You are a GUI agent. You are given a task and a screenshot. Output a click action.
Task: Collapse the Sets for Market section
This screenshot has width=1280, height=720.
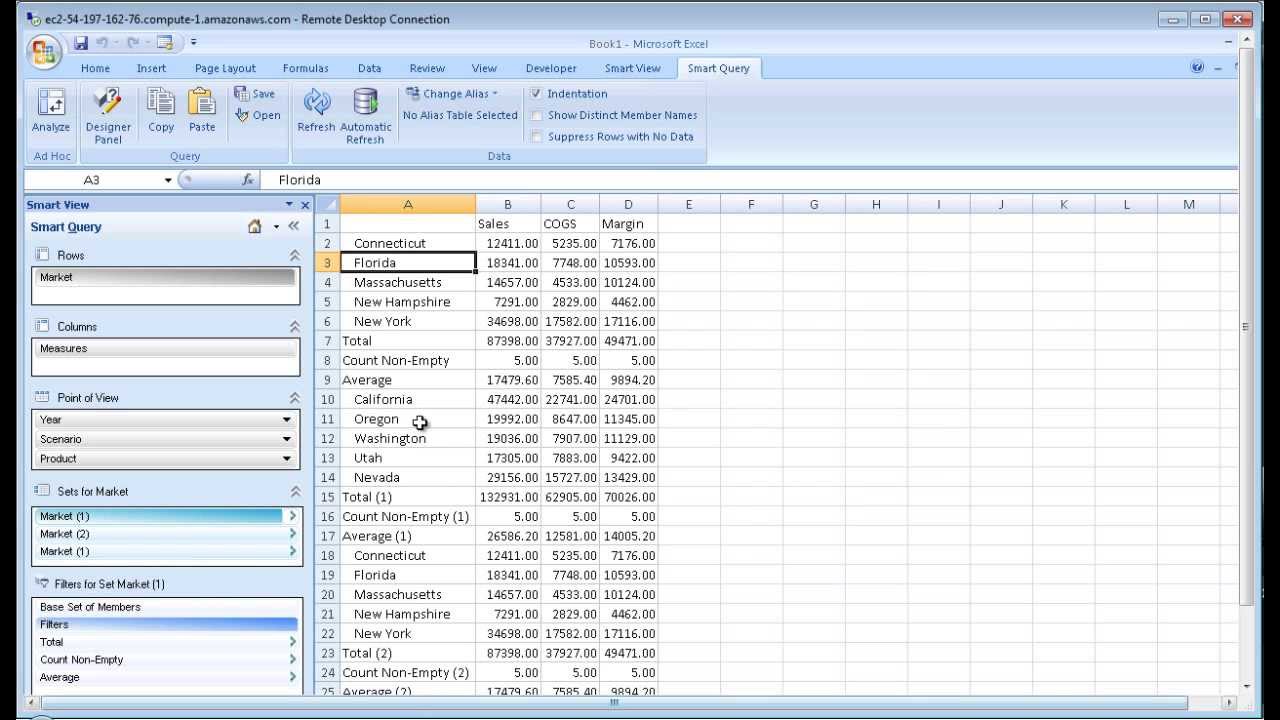pyautogui.click(x=295, y=491)
